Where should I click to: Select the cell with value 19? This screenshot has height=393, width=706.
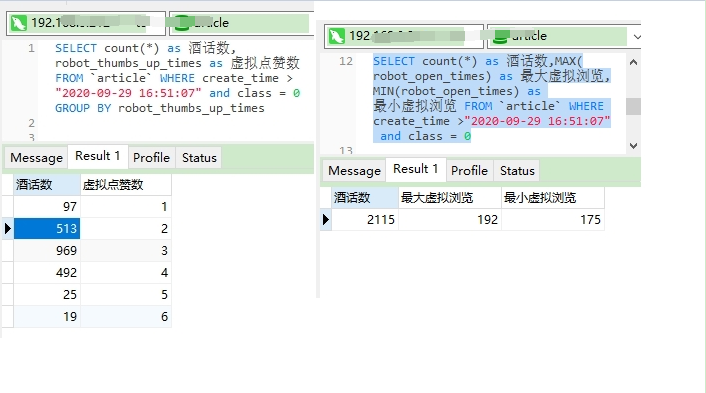[x=47, y=317]
